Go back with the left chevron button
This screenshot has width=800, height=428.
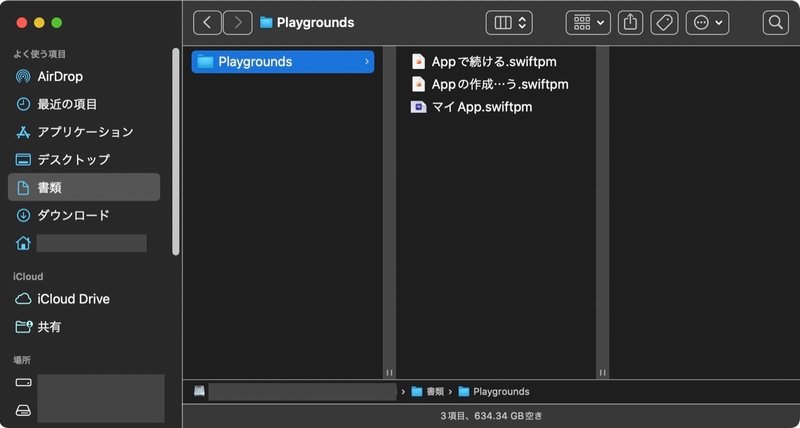(207, 22)
